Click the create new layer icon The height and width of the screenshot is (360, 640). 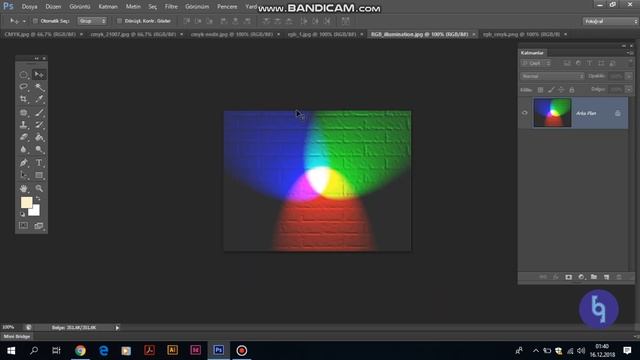click(607, 277)
